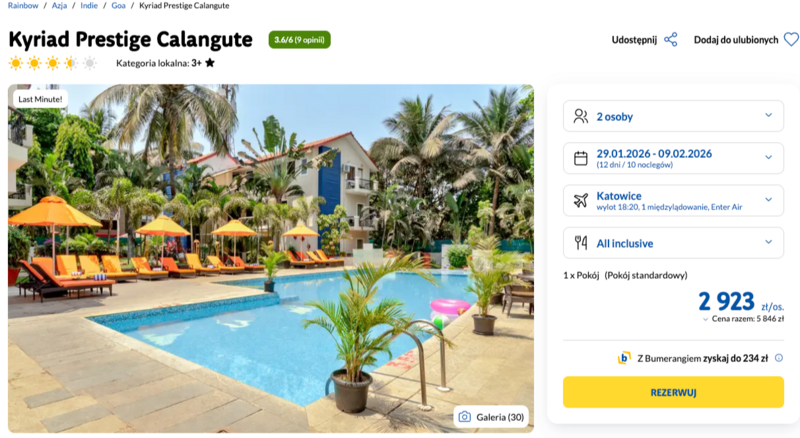
Task: Click the camera icon in Galeria button
Action: click(x=464, y=417)
